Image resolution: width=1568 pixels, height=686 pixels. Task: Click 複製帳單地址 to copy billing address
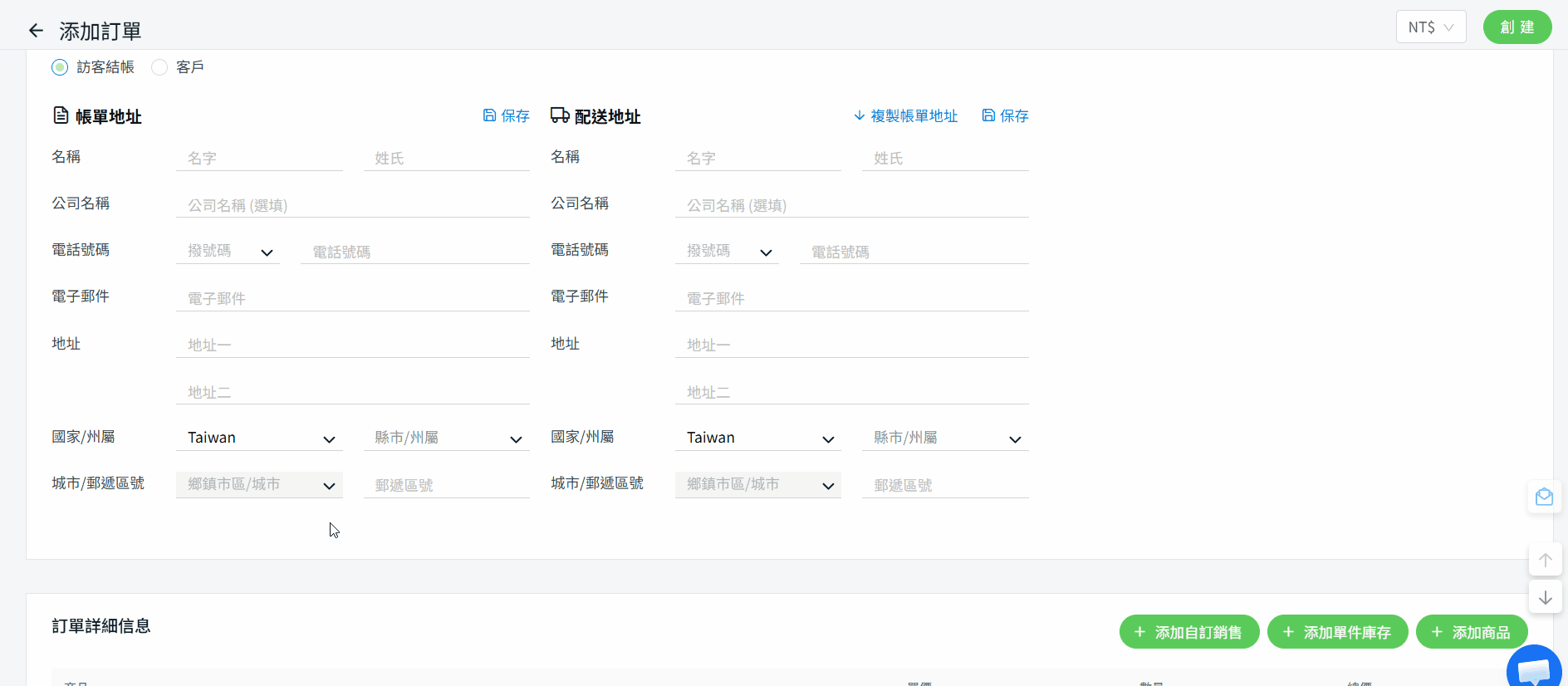[905, 115]
